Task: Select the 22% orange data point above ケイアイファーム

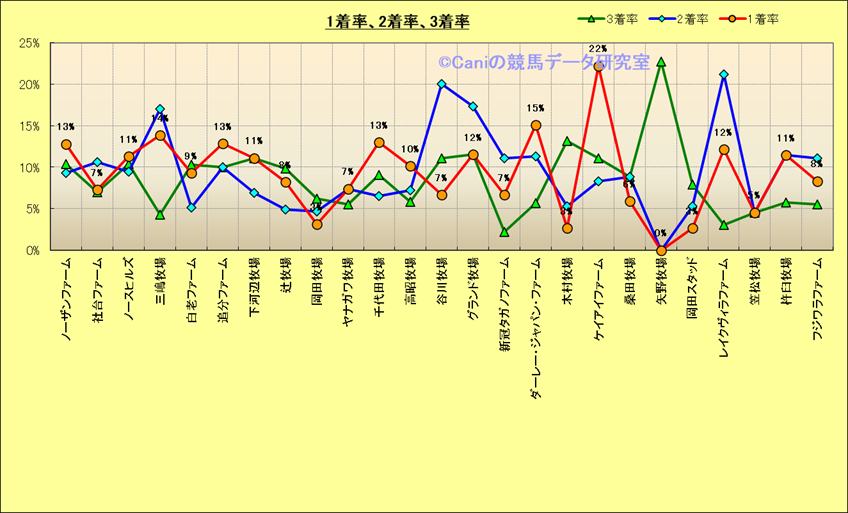Action: [598, 66]
